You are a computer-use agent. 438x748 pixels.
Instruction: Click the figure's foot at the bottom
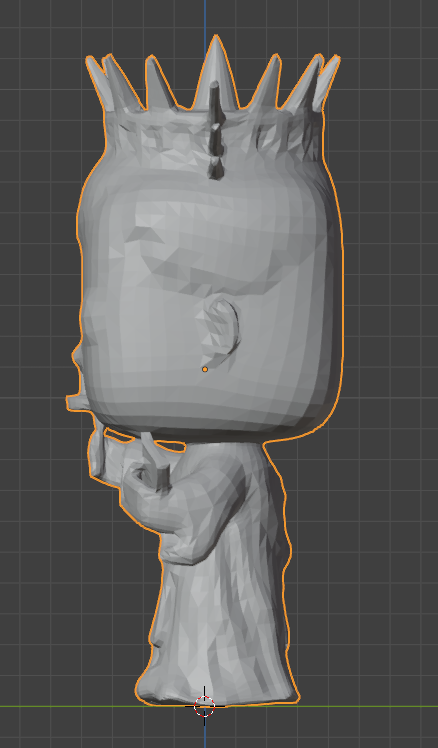point(160,687)
